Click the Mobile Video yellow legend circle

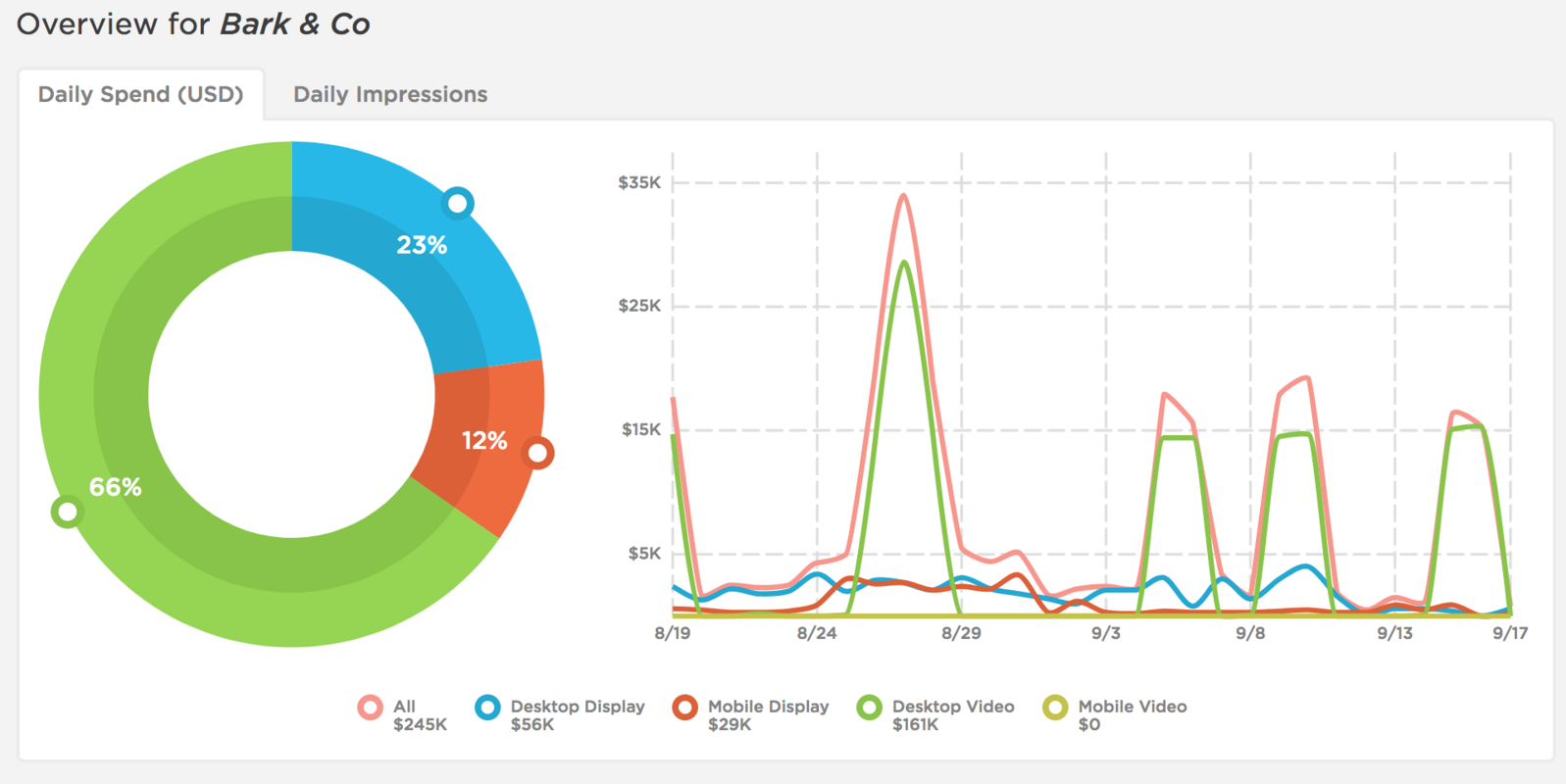click(1055, 708)
